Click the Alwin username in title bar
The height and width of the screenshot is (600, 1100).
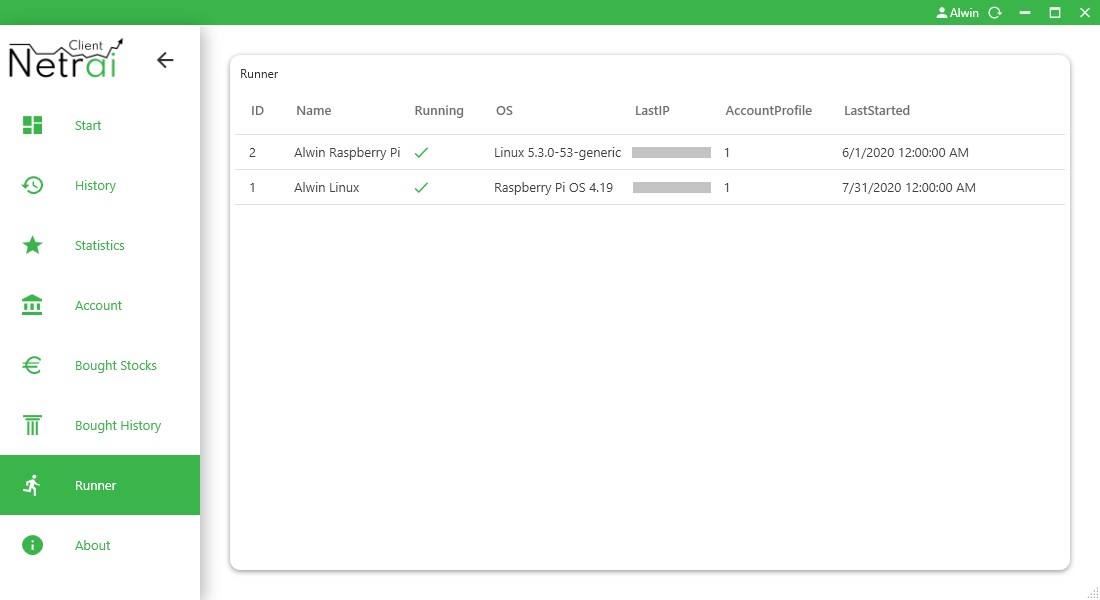coord(964,13)
